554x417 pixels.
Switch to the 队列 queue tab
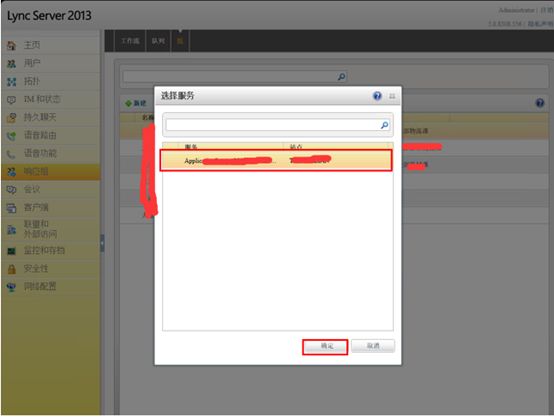(x=158, y=41)
